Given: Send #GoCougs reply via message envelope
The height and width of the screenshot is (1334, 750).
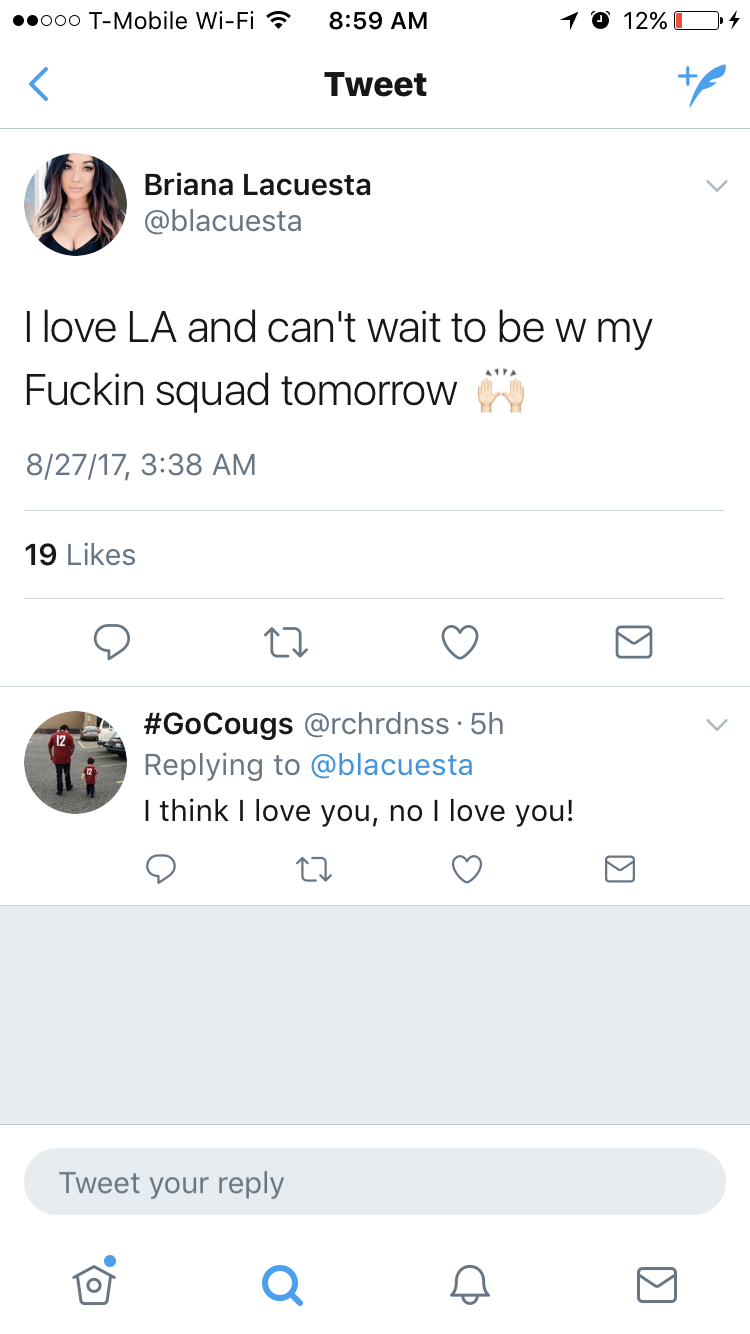Looking at the screenshot, I should [620, 870].
